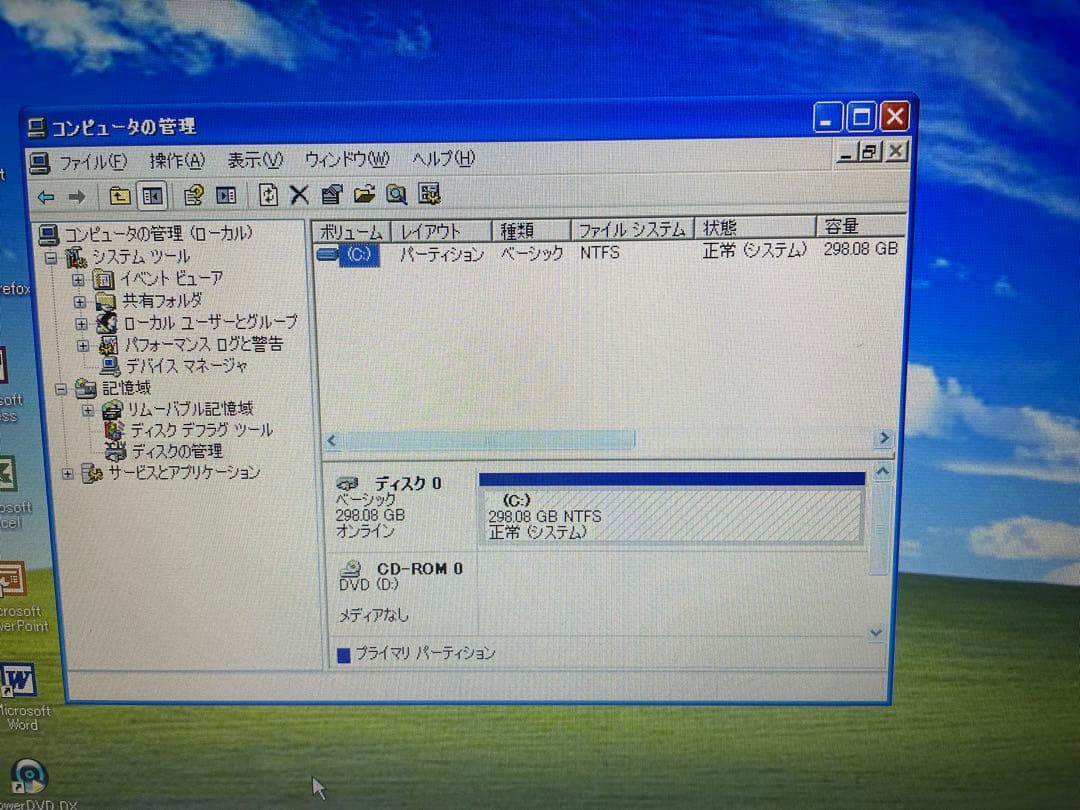Collapse the 記憶域 tree branch

(59, 388)
